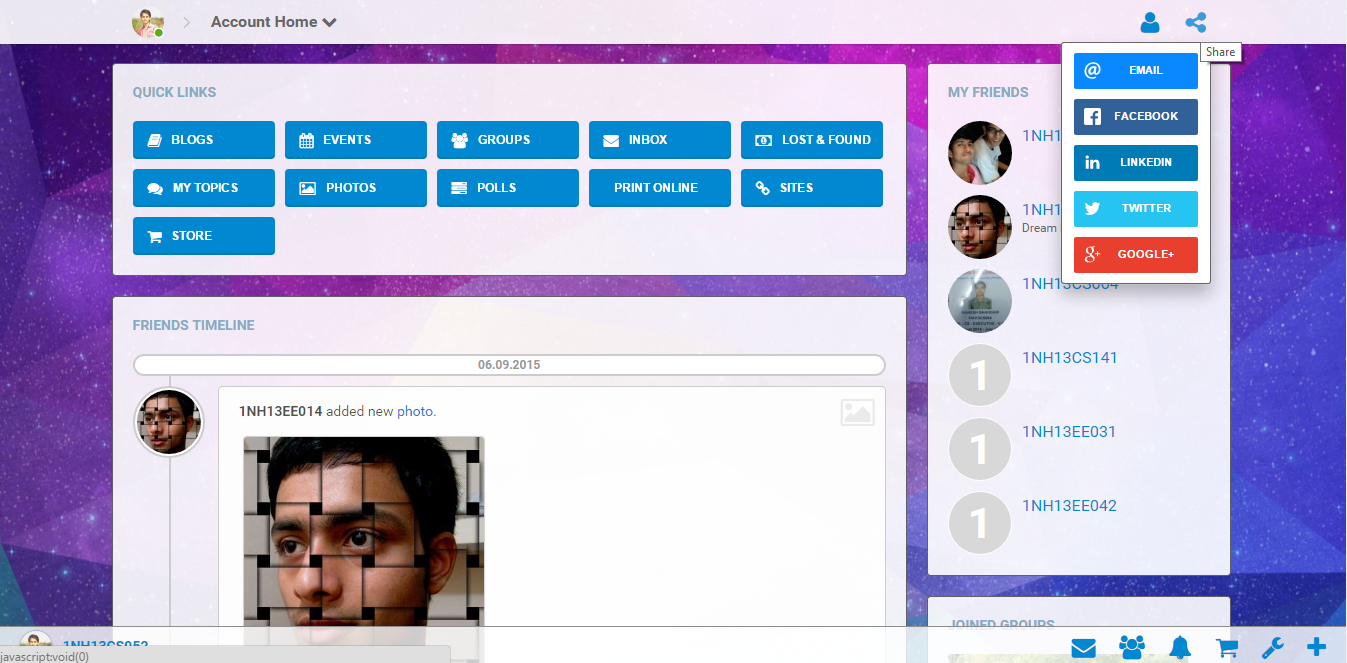Click the Share icon in header
The width and height of the screenshot is (1347, 663).
(x=1196, y=22)
